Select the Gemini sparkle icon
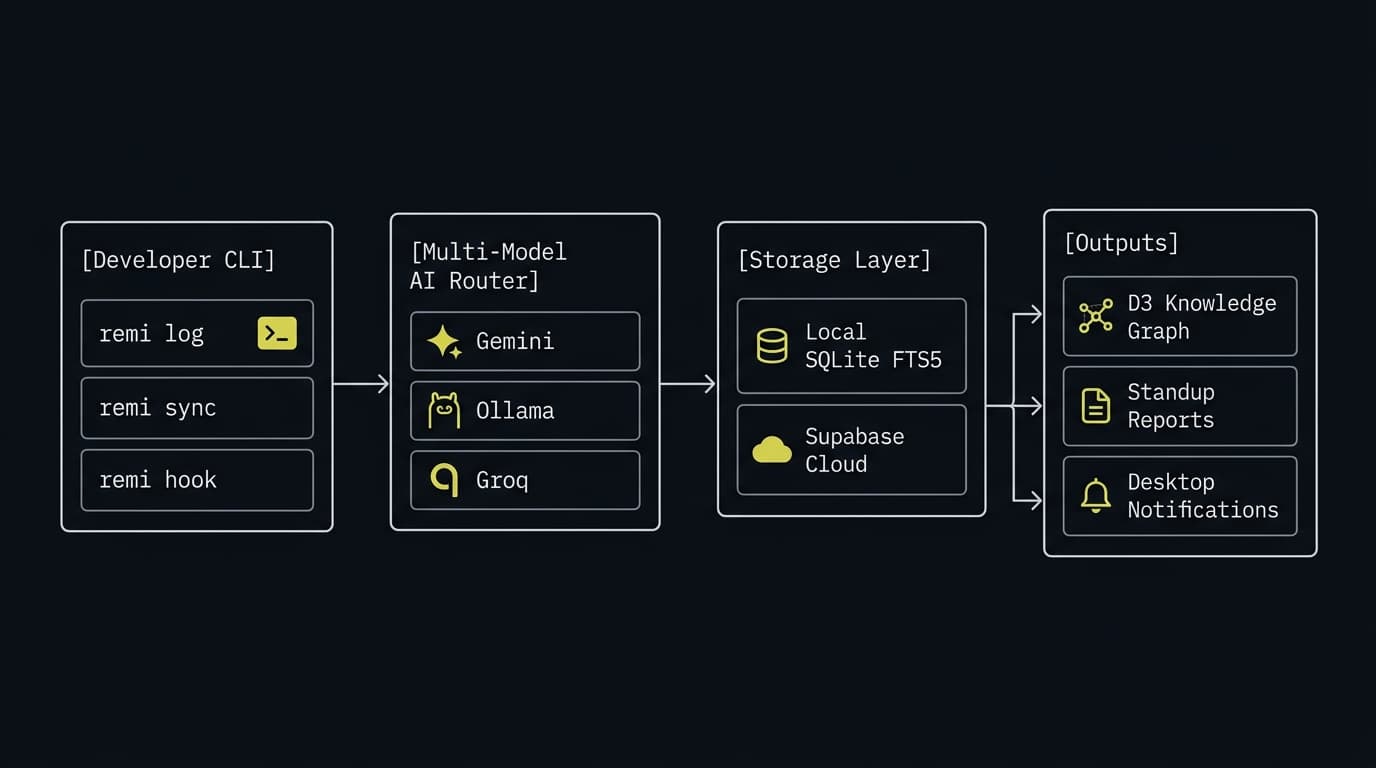1376x768 pixels. click(444, 341)
